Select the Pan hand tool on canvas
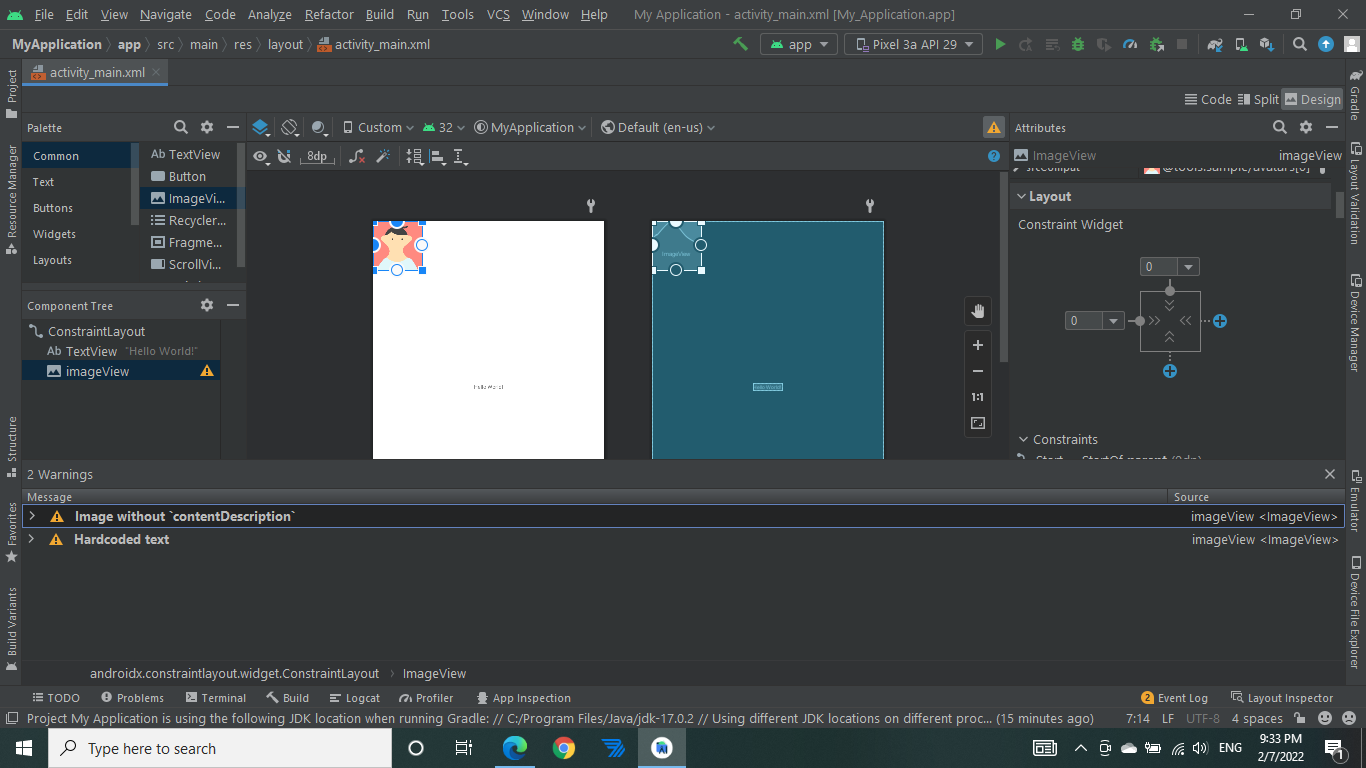 pos(978,311)
